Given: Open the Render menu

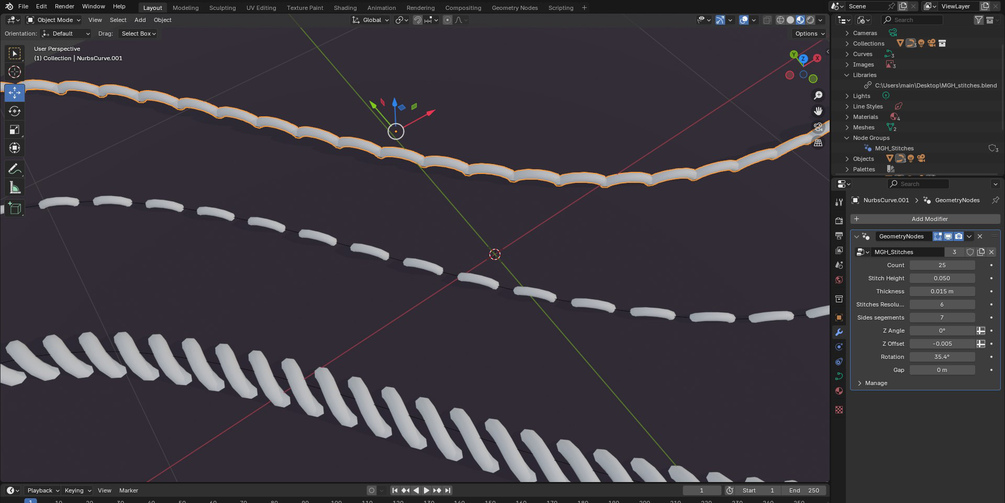Looking at the screenshot, I should click(64, 6).
